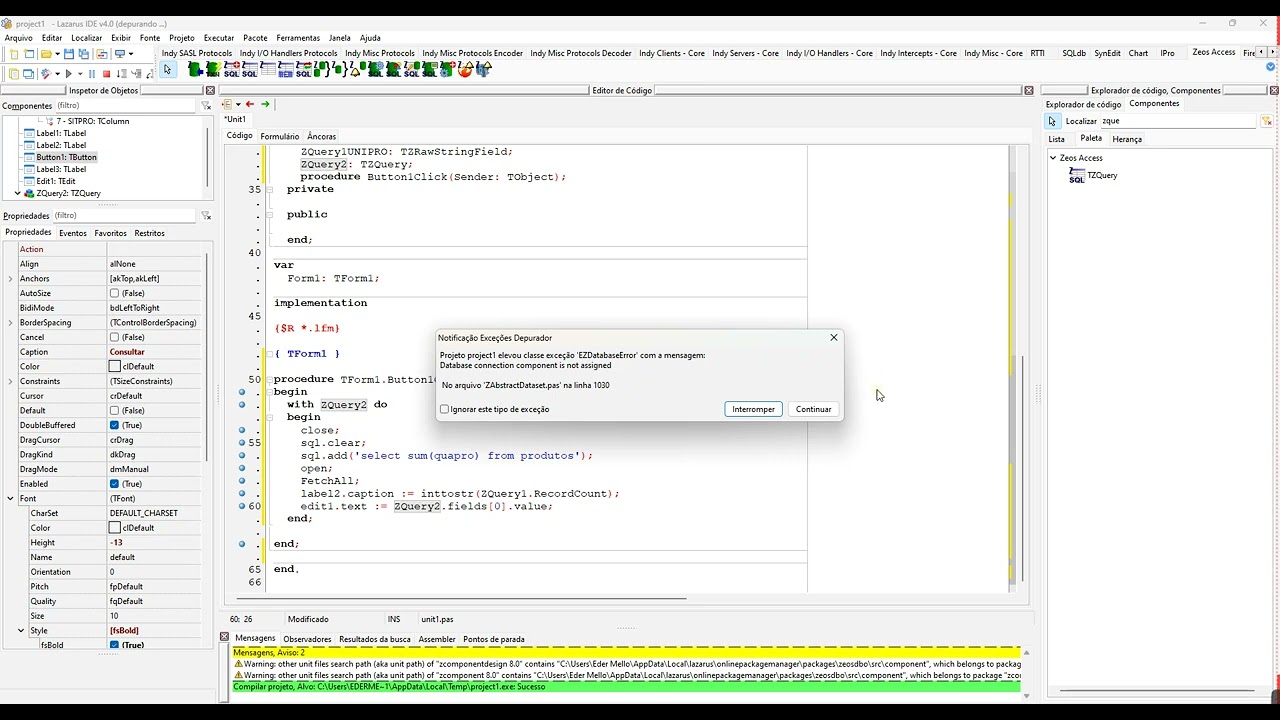Click the desktop layout monitor icon
This screenshot has height=720, width=1280.
120,54
